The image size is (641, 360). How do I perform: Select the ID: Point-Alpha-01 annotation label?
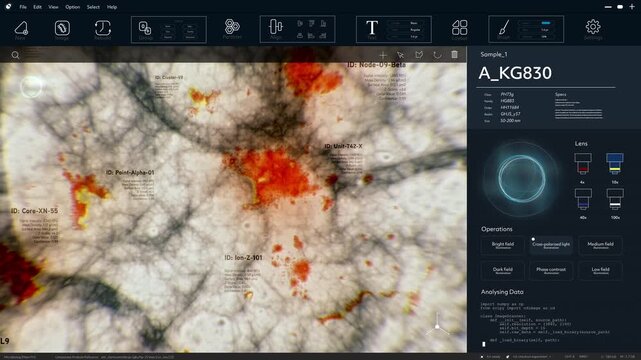[130, 172]
